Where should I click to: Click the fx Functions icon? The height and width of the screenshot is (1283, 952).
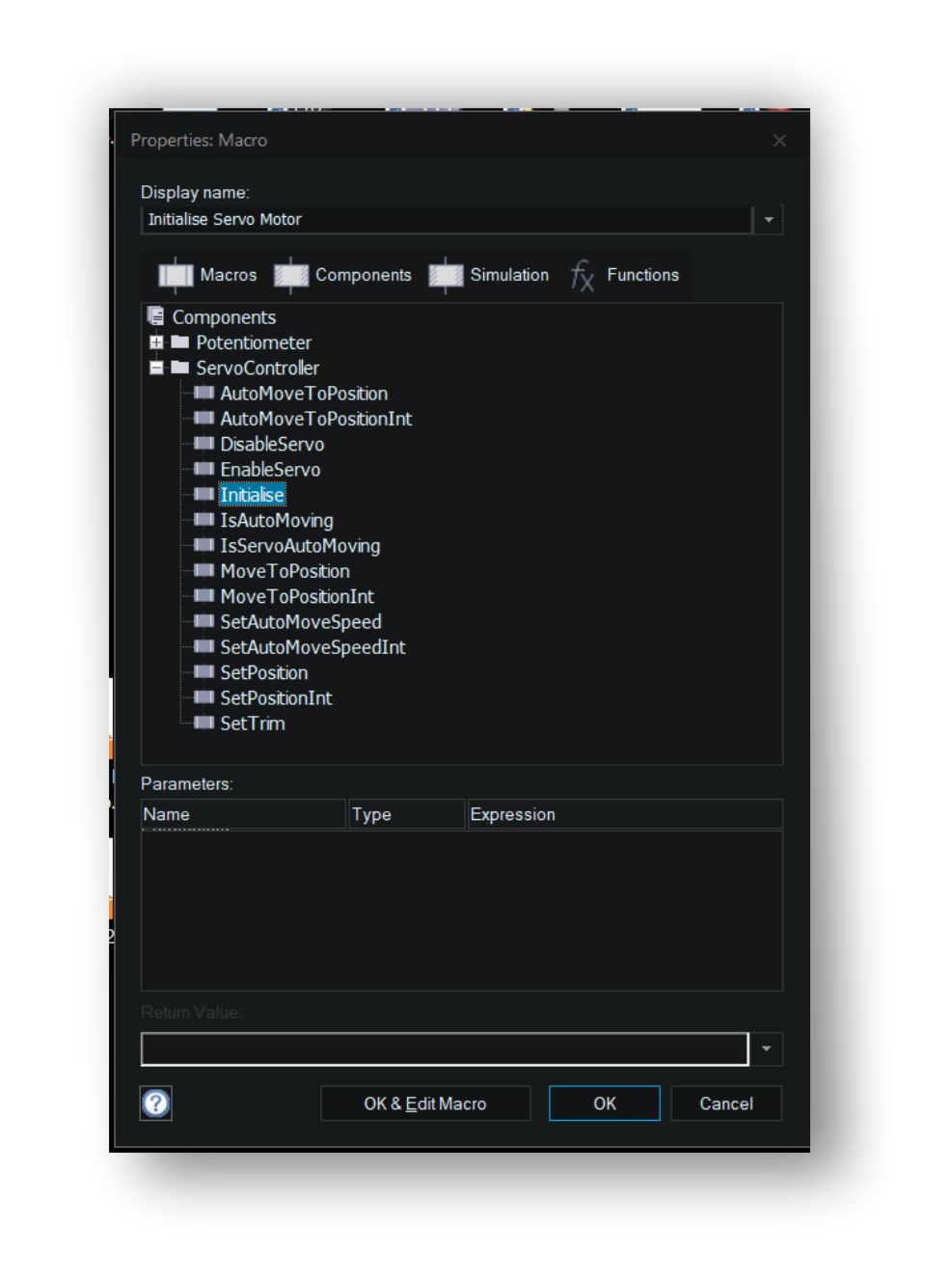(x=583, y=276)
